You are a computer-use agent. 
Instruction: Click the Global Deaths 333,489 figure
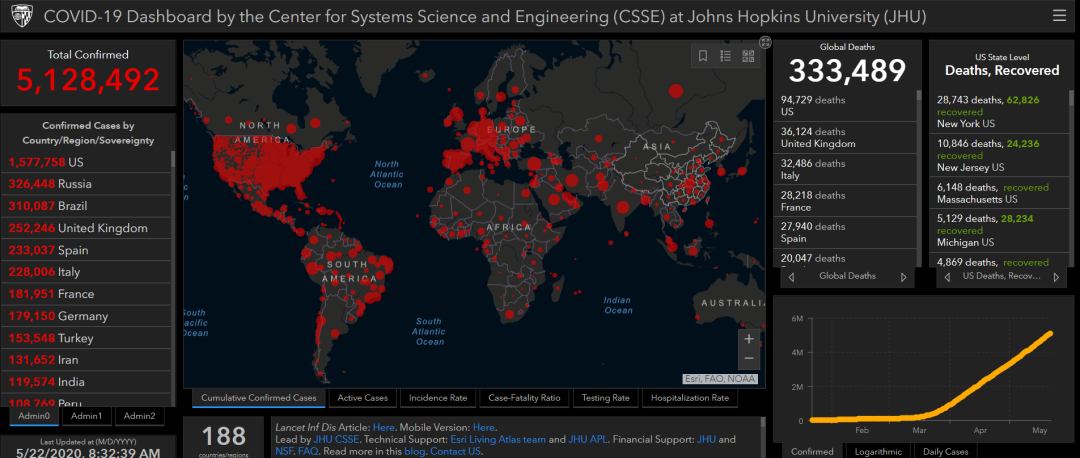click(x=847, y=71)
